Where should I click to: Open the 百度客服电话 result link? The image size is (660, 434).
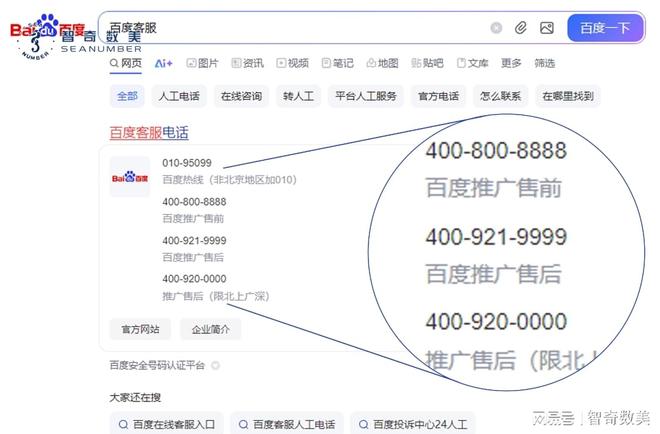[x=148, y=133]
